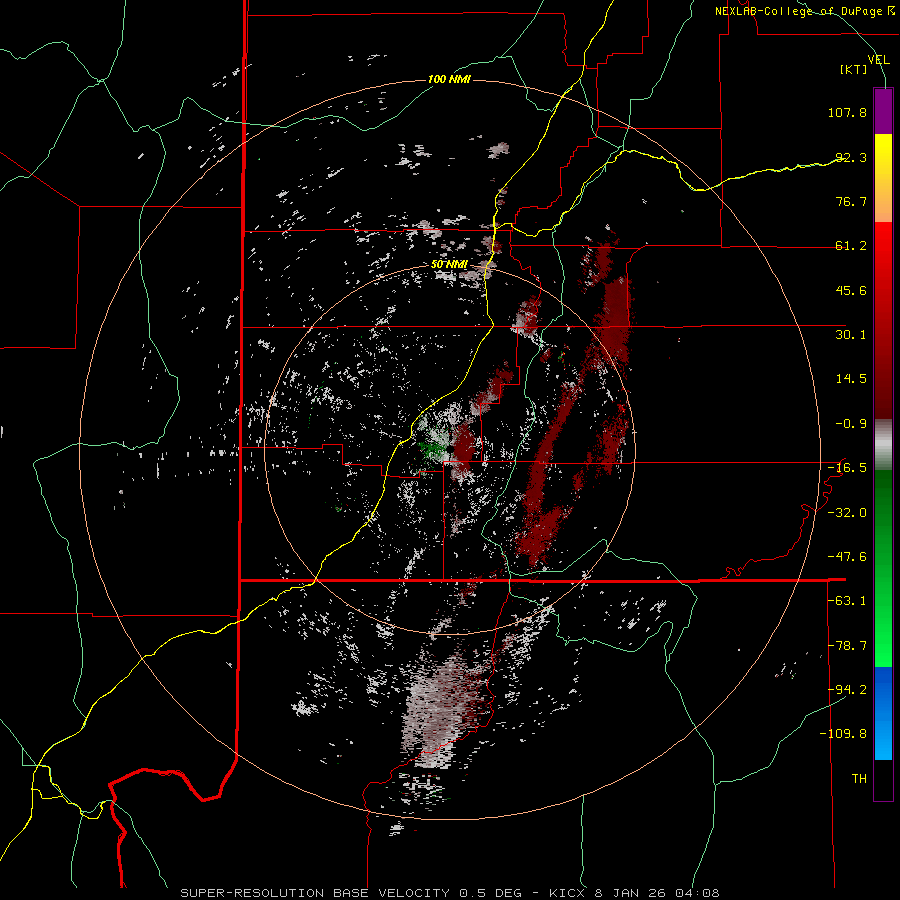
Task: Click the 50 NMI range ring label
Action: pos(449,265)
